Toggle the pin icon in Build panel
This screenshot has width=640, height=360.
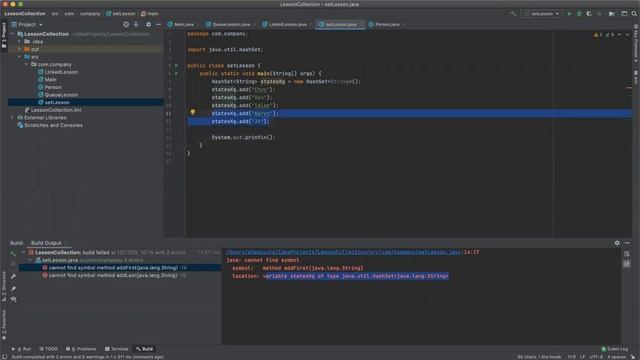click(13, 289)
